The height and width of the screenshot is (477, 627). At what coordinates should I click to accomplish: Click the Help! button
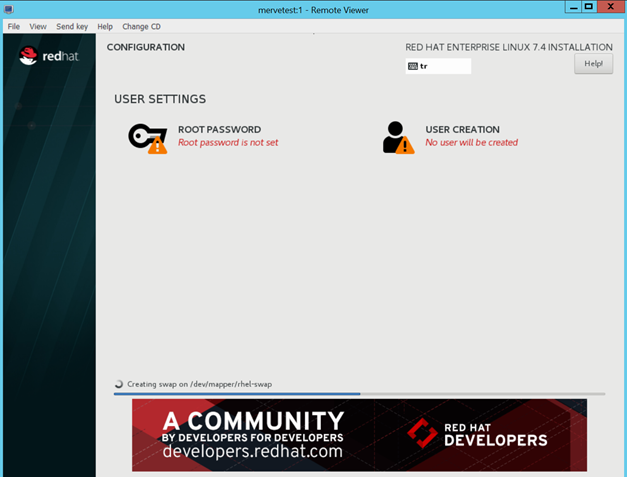[x=593, y=64]
